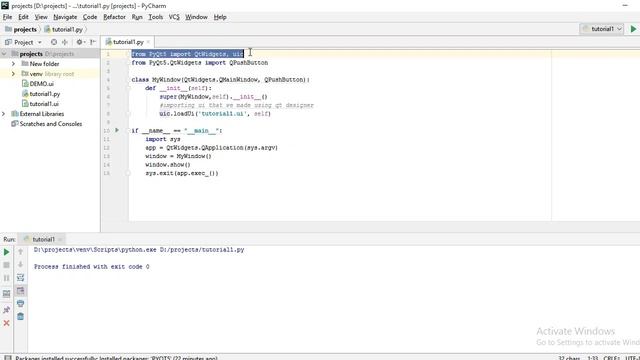Open the Code menu
This screenshot has height=360, width=640.
click(x=90, y=17)
